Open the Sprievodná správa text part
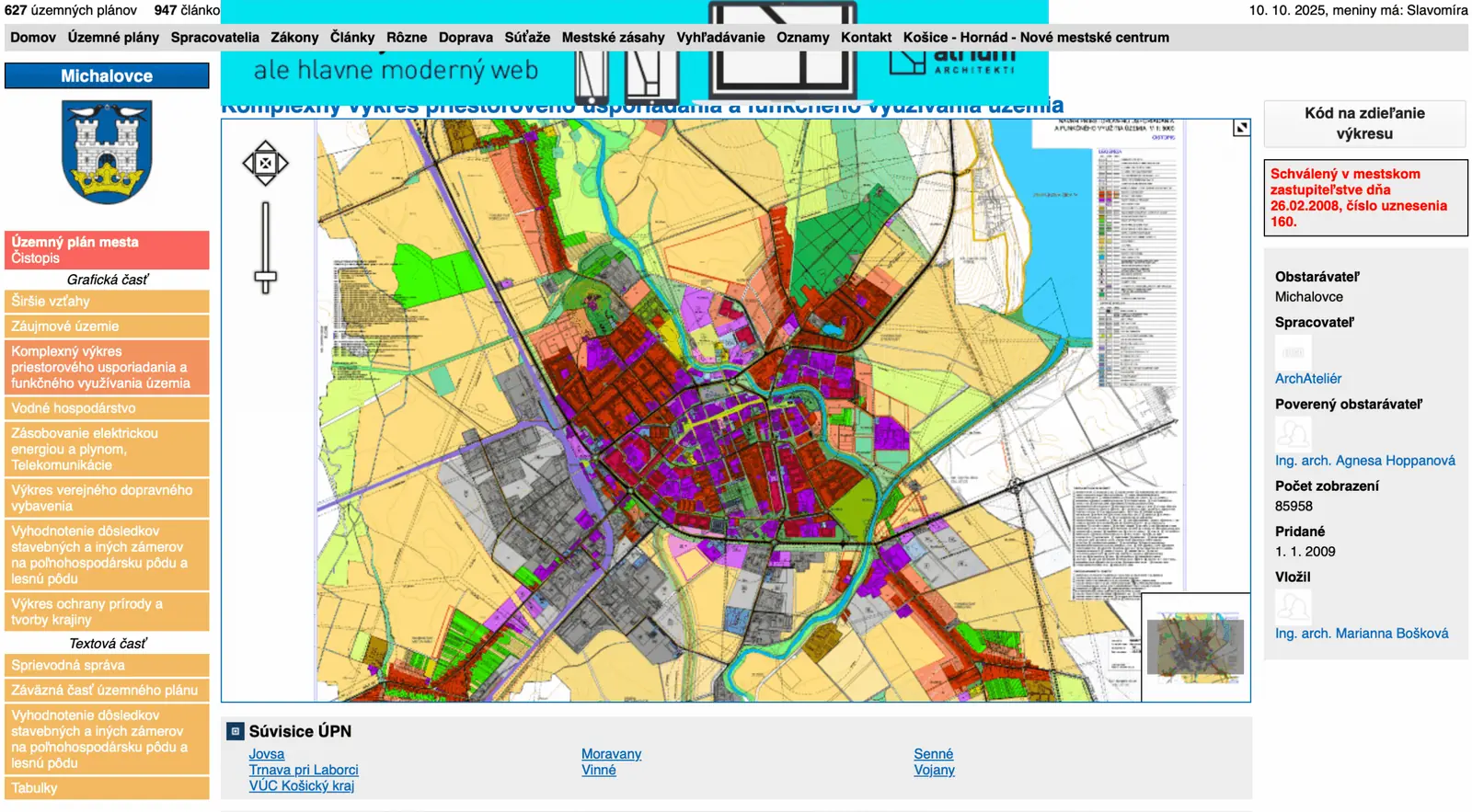 [107, 666]
